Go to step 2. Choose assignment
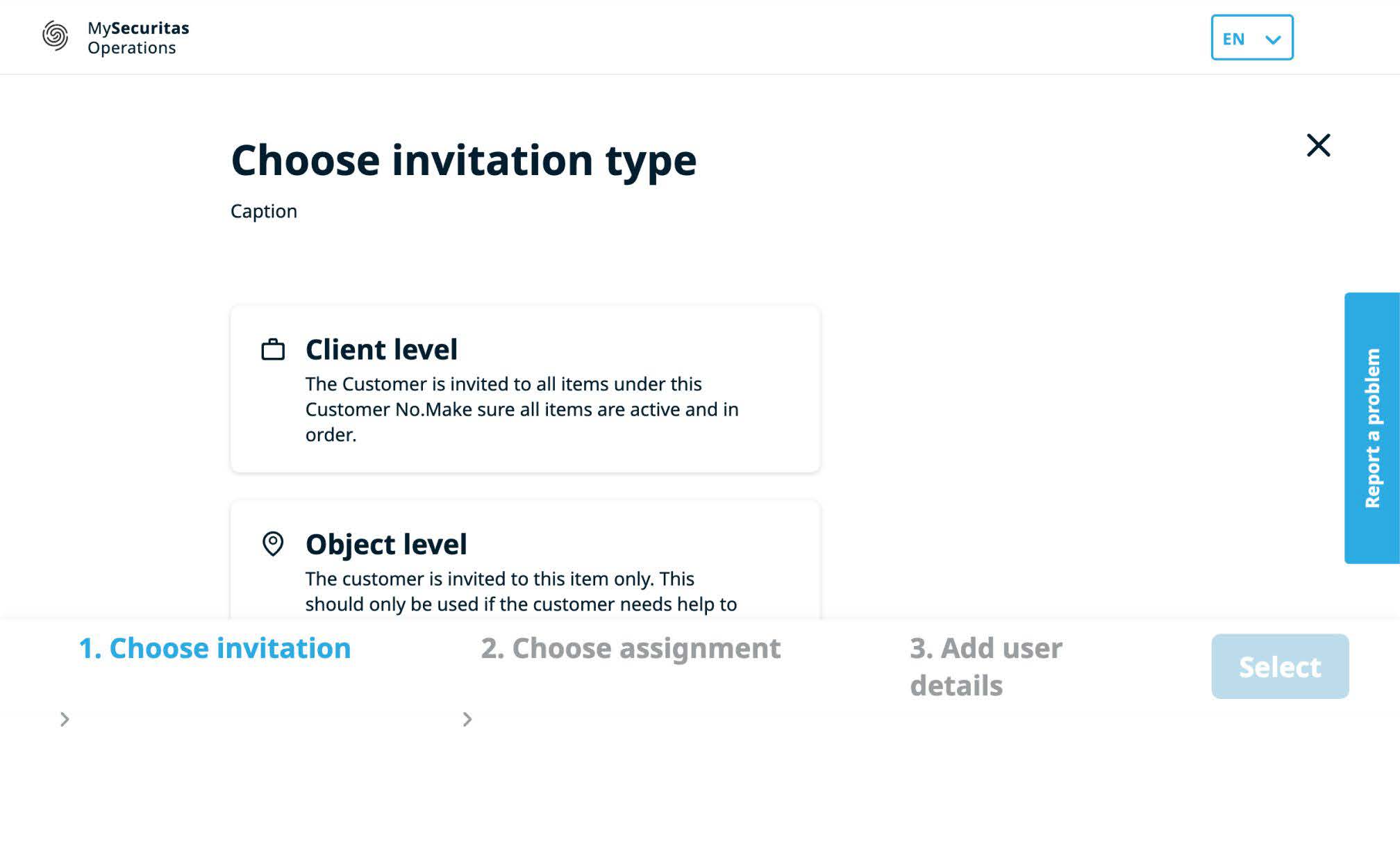 tap(631, 648)
